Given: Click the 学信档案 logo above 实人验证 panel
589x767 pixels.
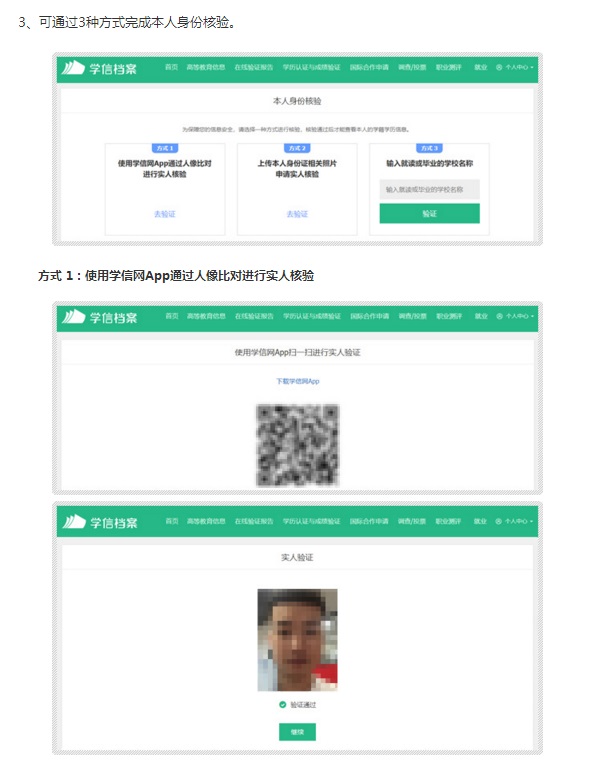Looking at the screenshot, I should [x=99, y=522].
